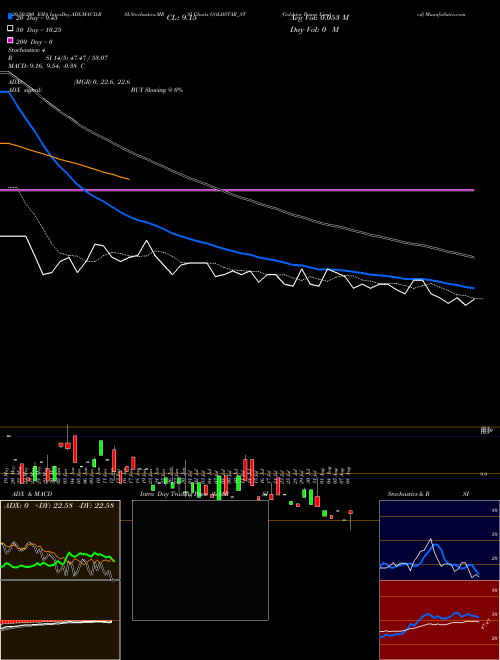Image resolution: width=500 pixels, height=660 pixels.
Task: Click the blue 20 Day legend swatch
Action: point(10,17)
